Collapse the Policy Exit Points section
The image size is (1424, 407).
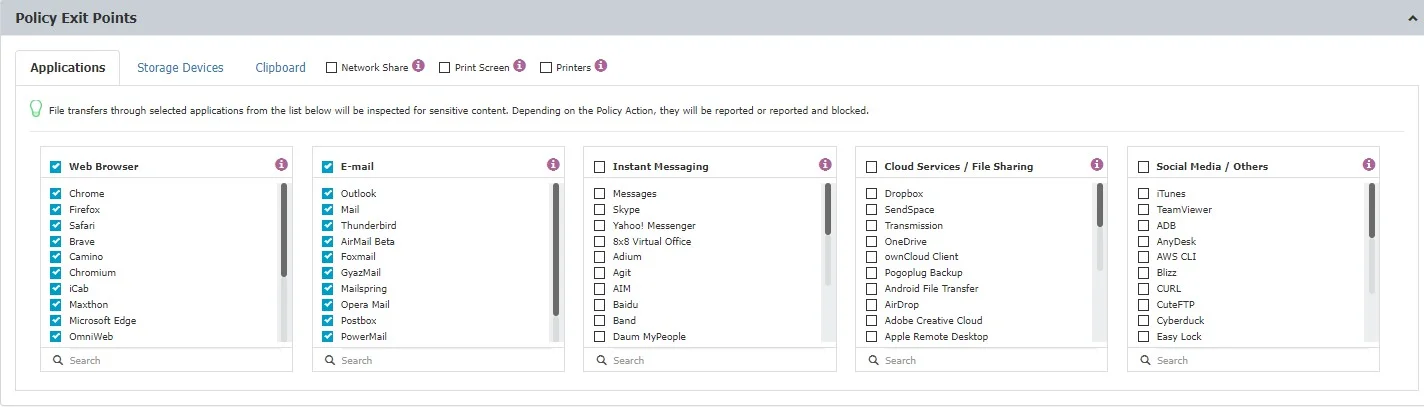[x=1409, y=18]
